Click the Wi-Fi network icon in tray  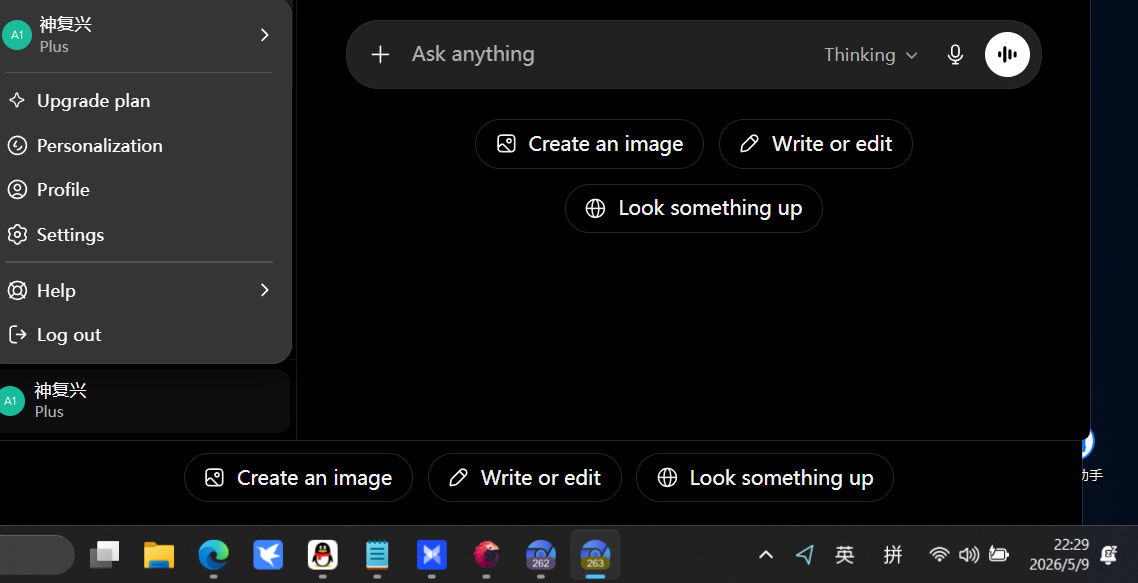(x=939, y=555)
